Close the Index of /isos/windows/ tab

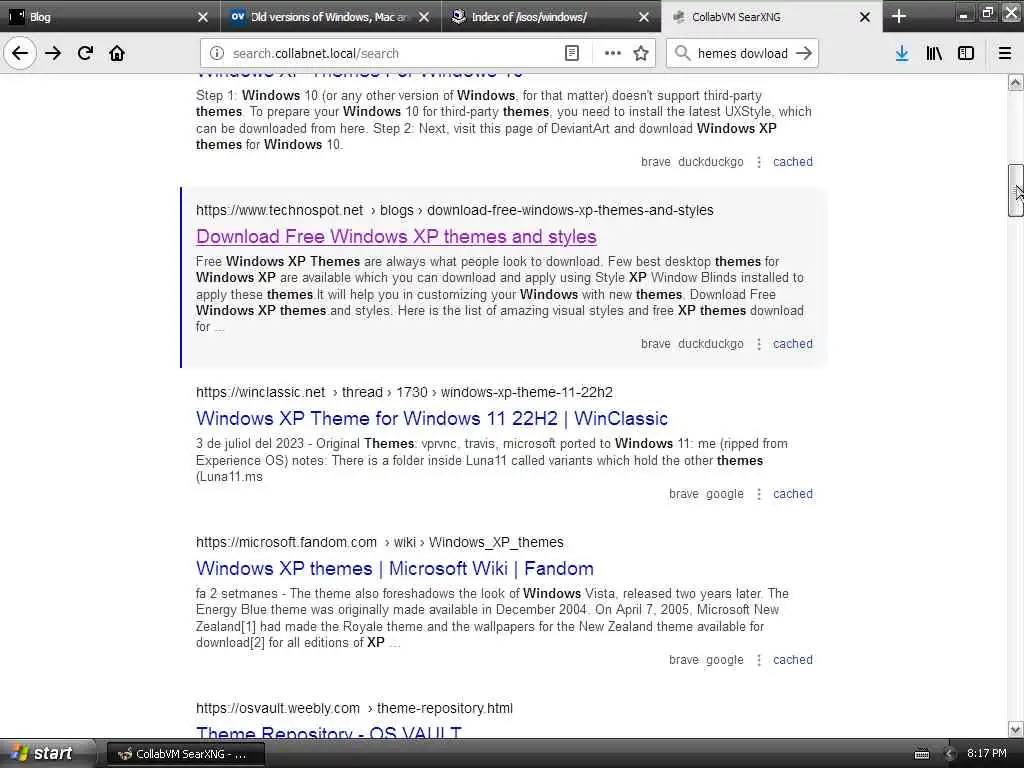tap(644, 17)
